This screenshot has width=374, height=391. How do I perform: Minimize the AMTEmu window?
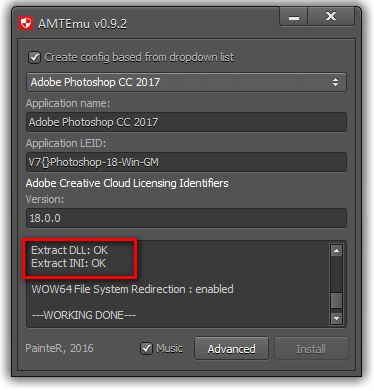[294, 16]
